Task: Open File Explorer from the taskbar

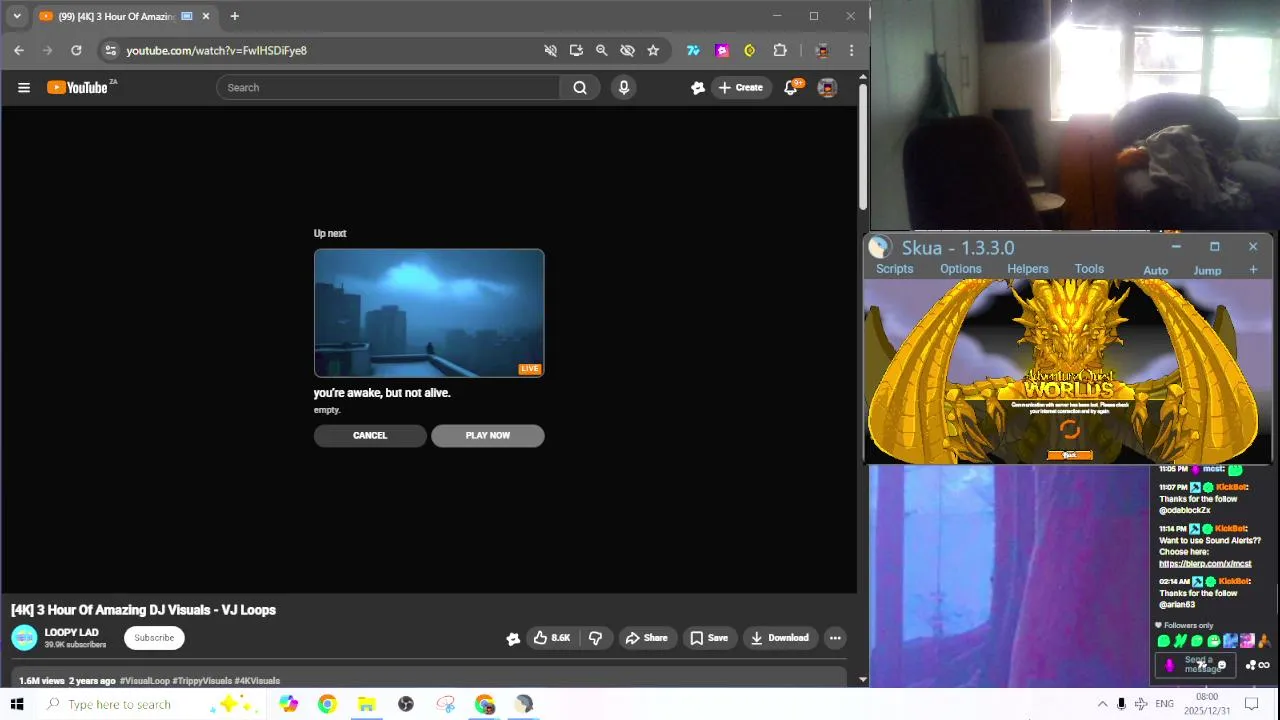Action: click(367, 704)
